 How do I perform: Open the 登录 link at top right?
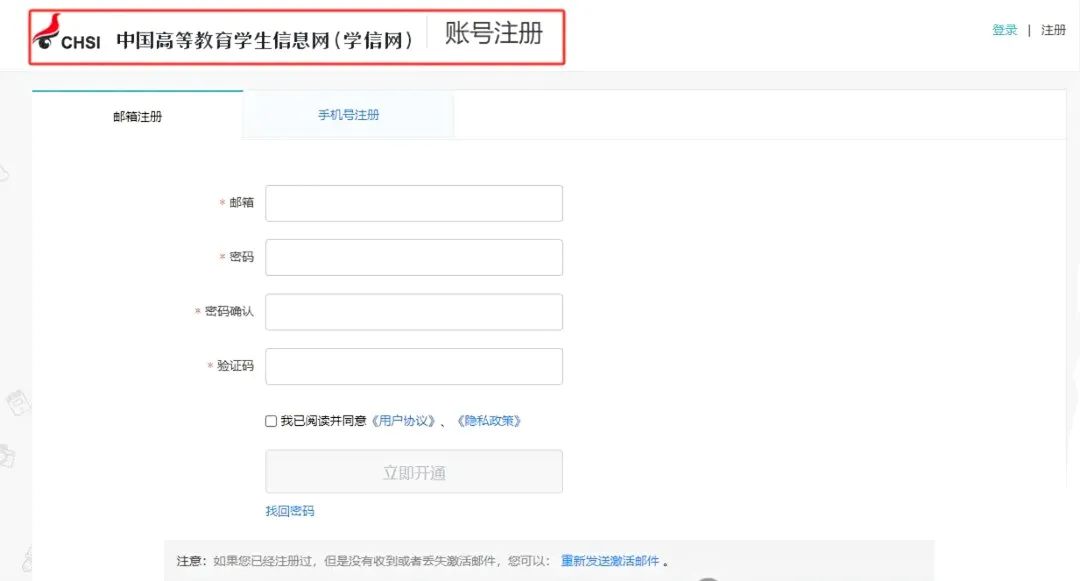(1004, 30)
